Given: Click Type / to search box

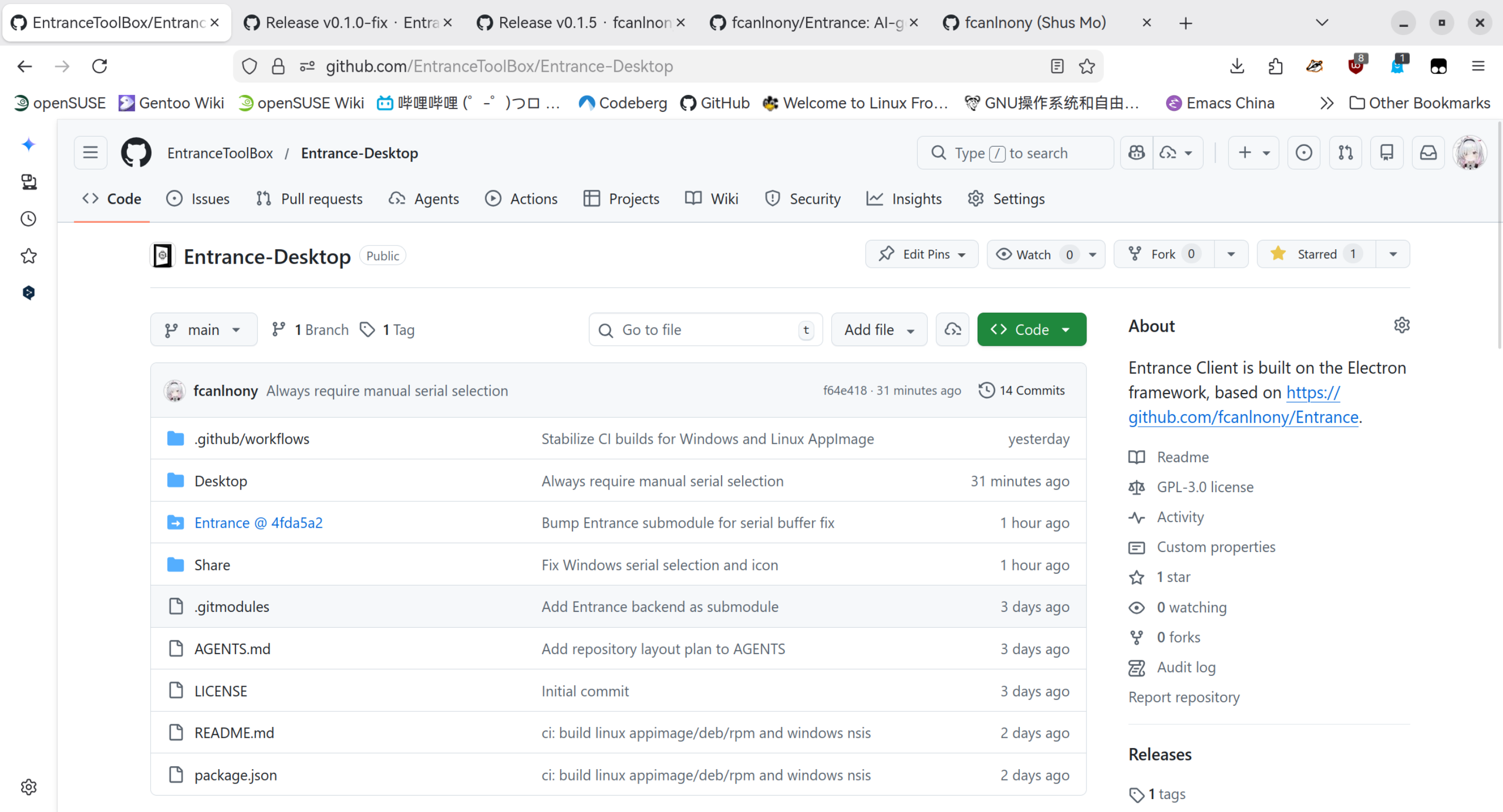Looking at the screenshot, I should point(1015,153).
